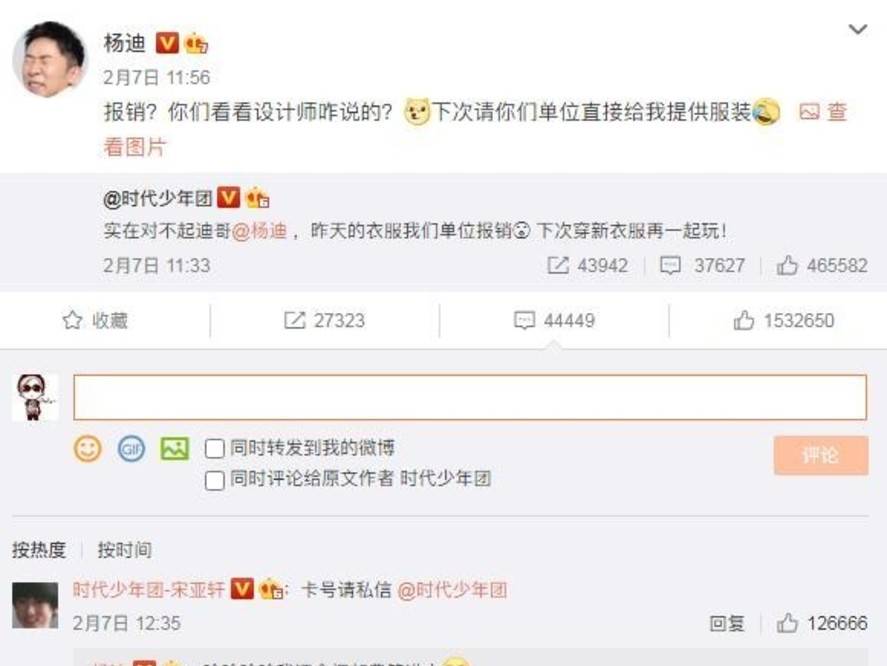Repost the post showing 27323 shares
Screen dimensions: 887x666
[324, 320]
